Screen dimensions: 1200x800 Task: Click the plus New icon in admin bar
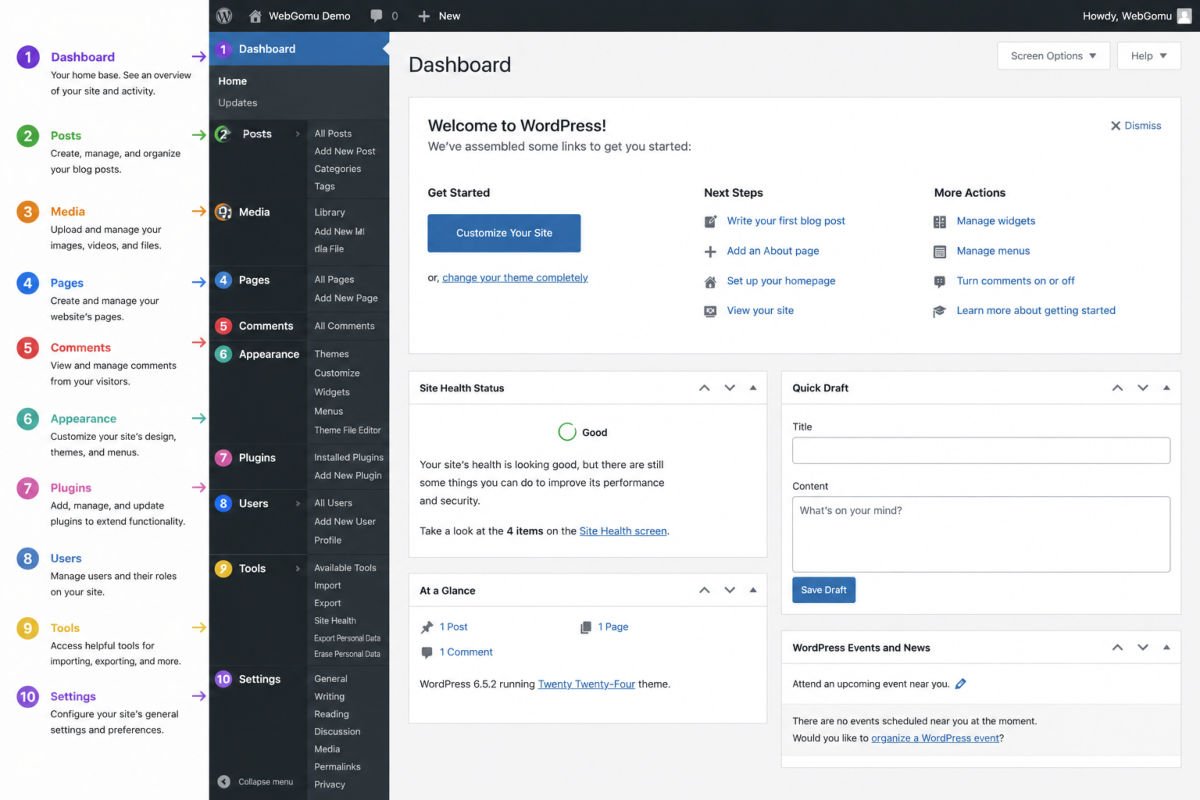[x=424, y=16]
